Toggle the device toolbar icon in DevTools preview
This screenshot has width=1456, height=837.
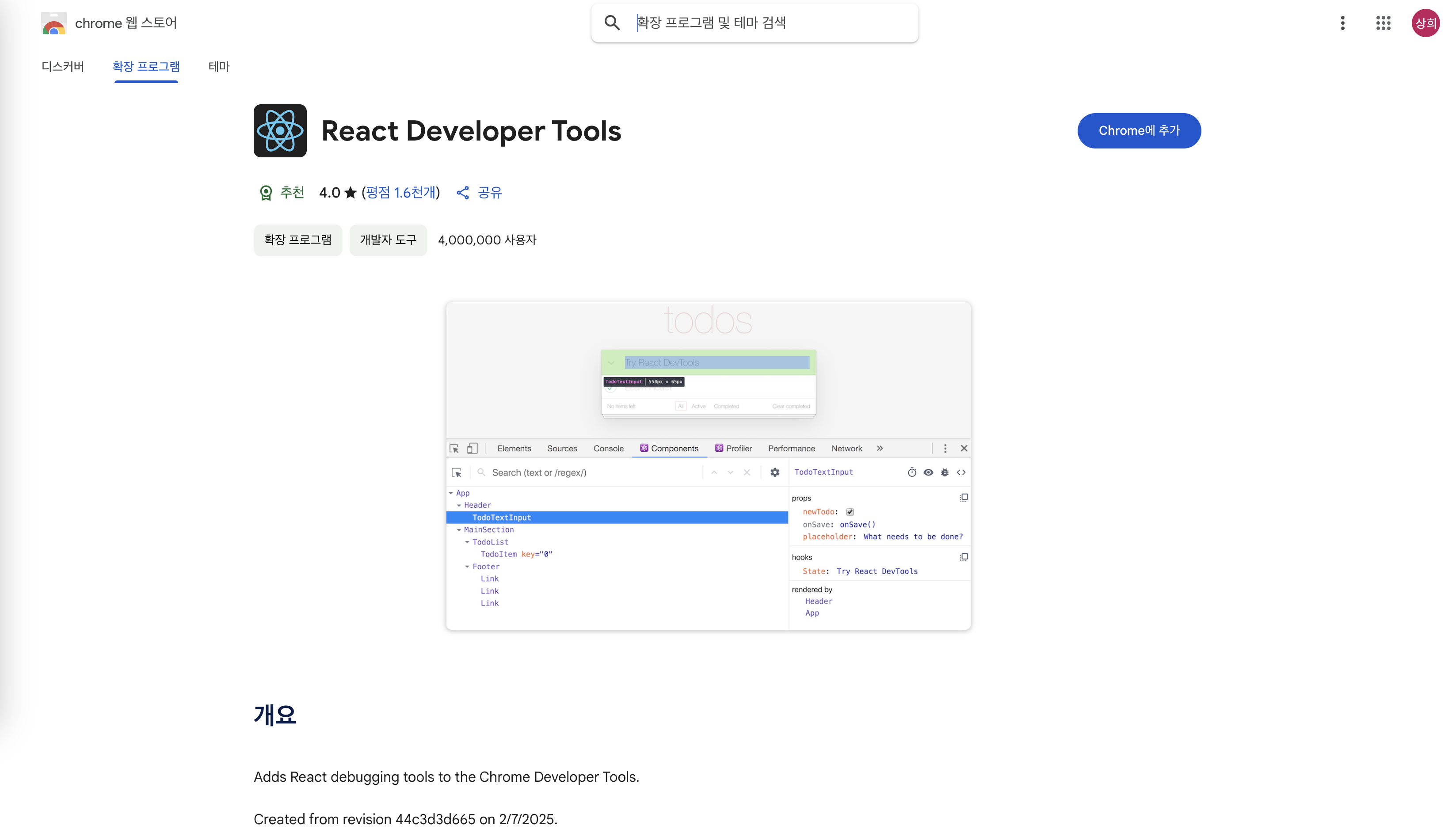(473, 449)
